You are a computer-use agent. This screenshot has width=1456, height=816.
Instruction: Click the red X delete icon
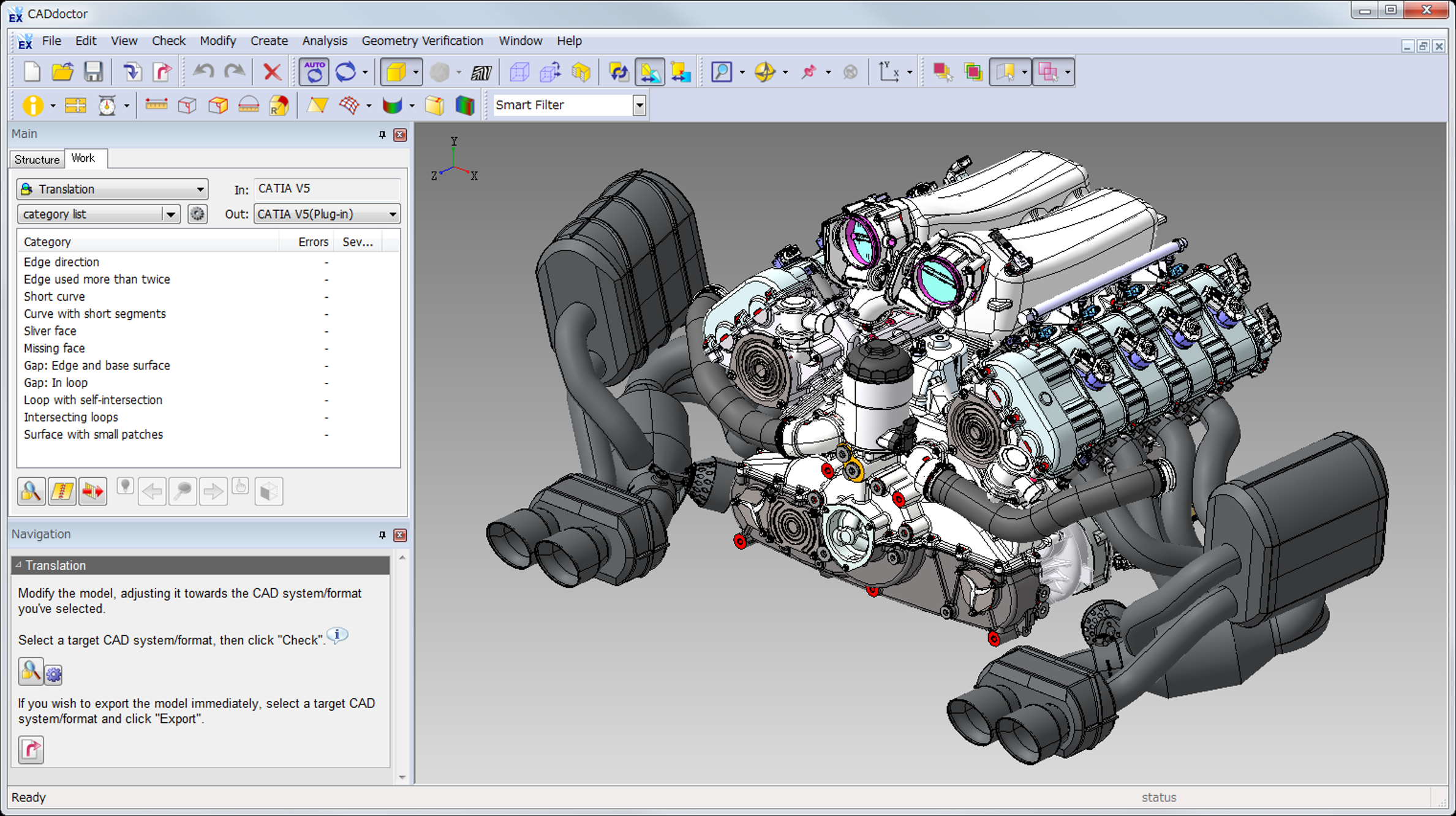(272, 72)
